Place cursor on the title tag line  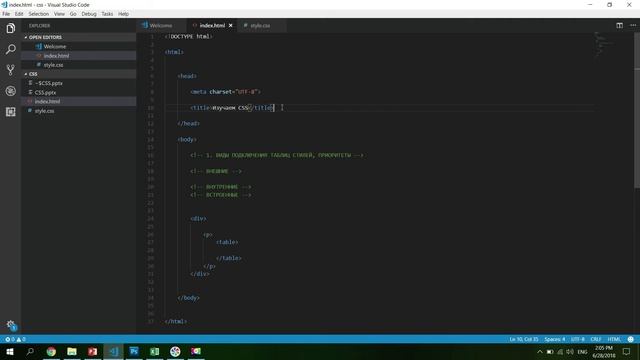[x=233, y=108]
